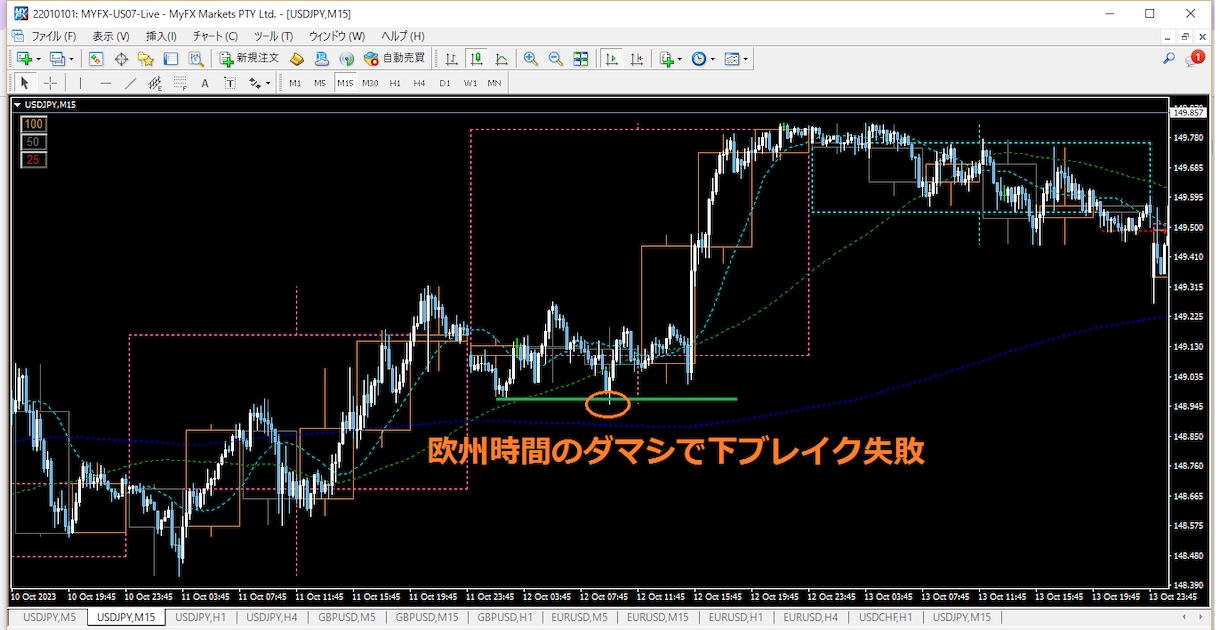Select the equidistant channel tool
The width and height of the screenshot is (1220, 630).
point(155,83)
